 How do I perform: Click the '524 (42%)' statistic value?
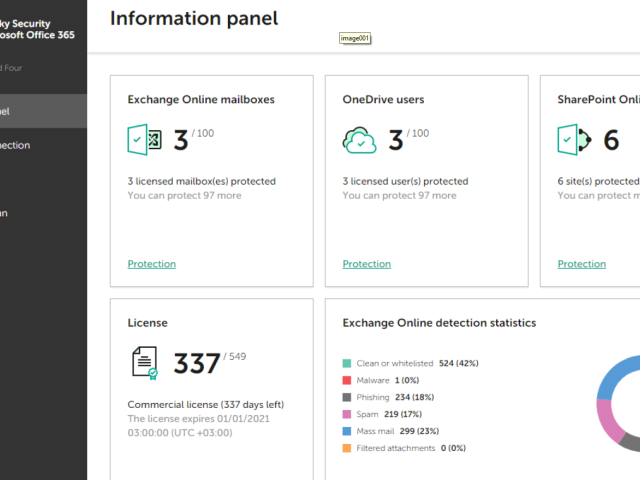click(458, 363)
